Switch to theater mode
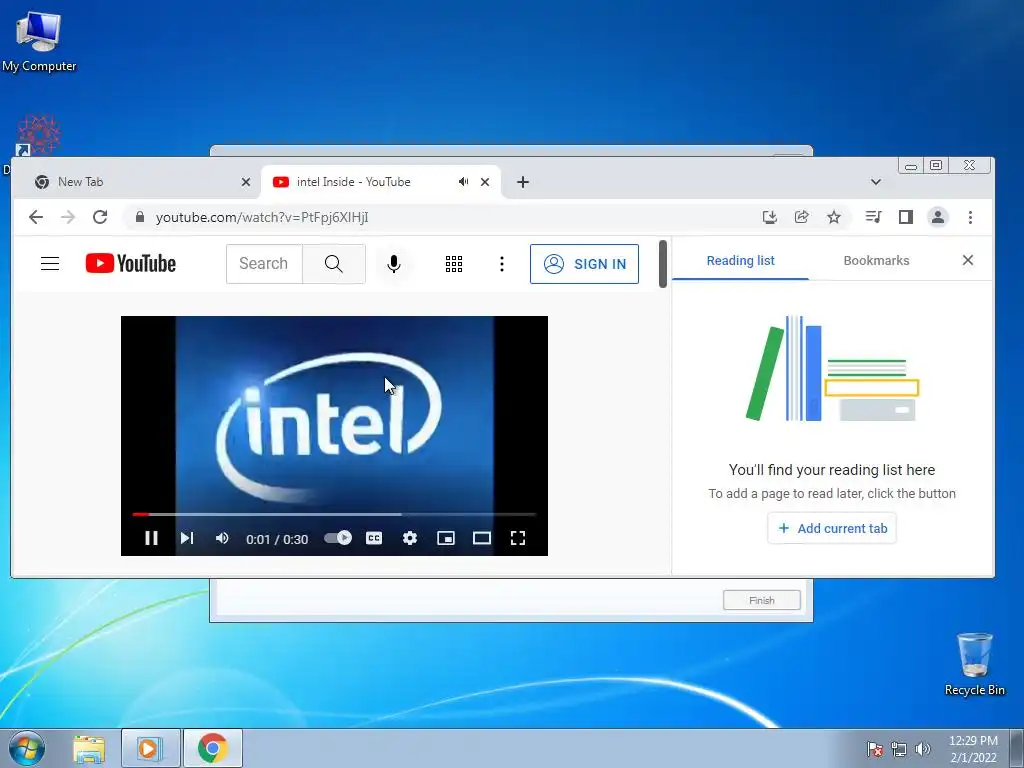Screen dimensions: 1024x768 click(482, 538)
